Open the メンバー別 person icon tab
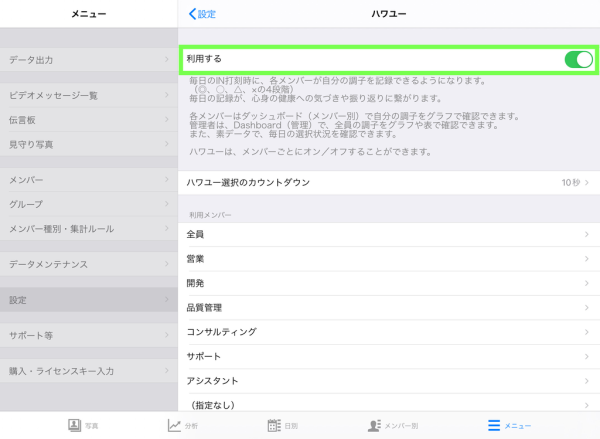Image resolution: width=600 pixels, height=439 pixels. point(375,425)
